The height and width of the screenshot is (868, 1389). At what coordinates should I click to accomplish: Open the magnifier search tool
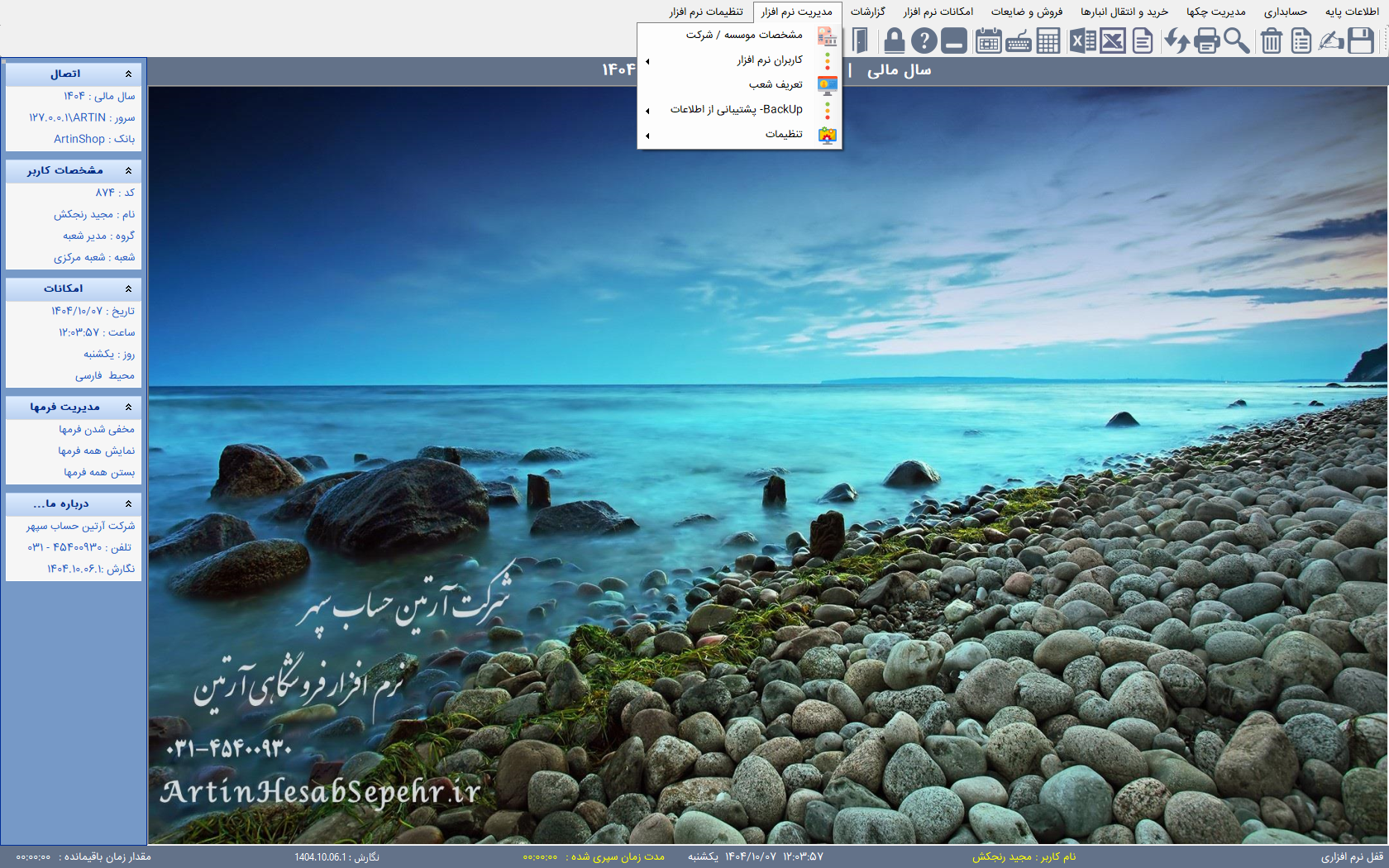coord(1236,41)
